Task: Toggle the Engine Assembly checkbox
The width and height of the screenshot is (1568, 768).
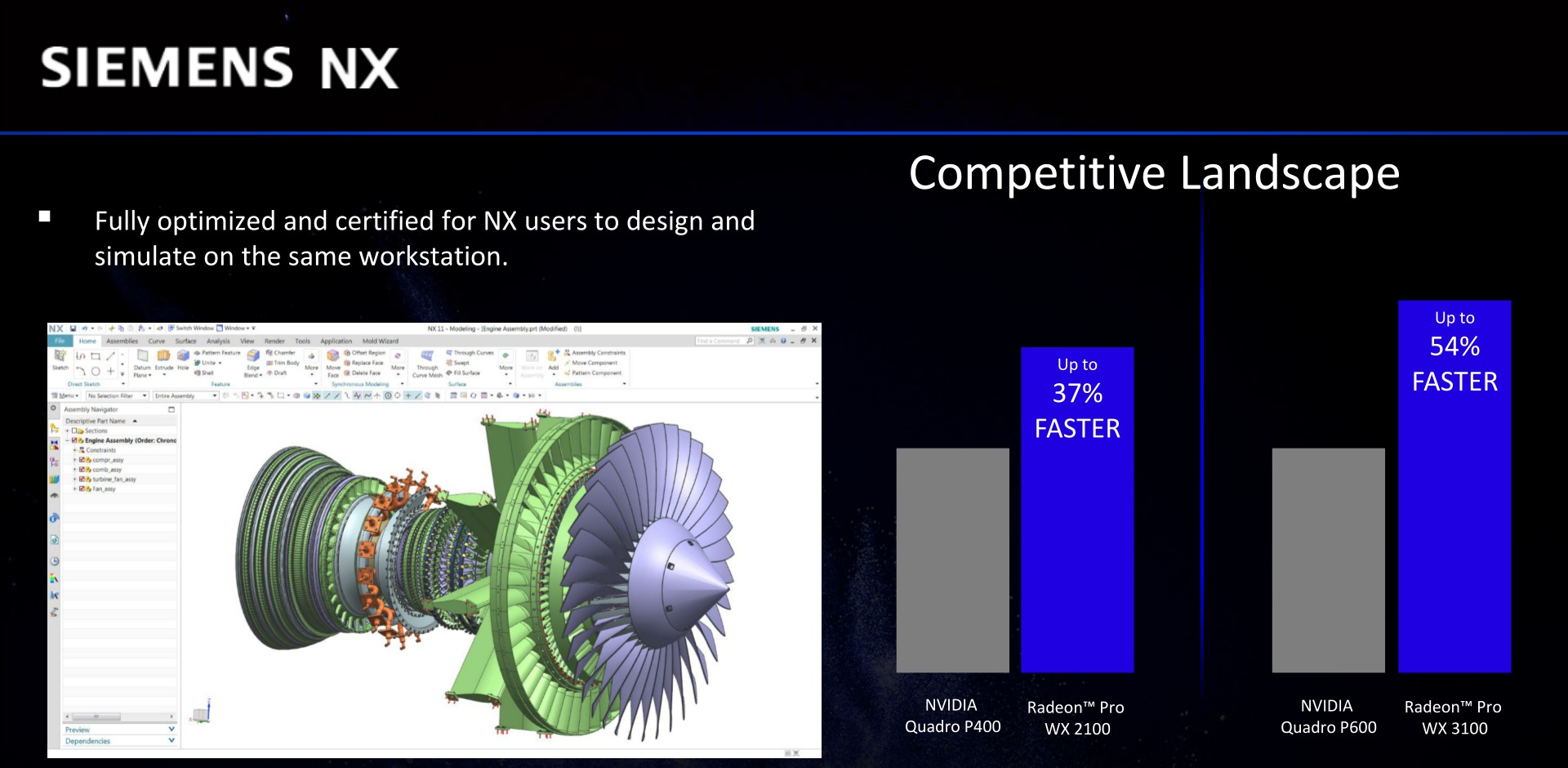Action: pos(74,440)
